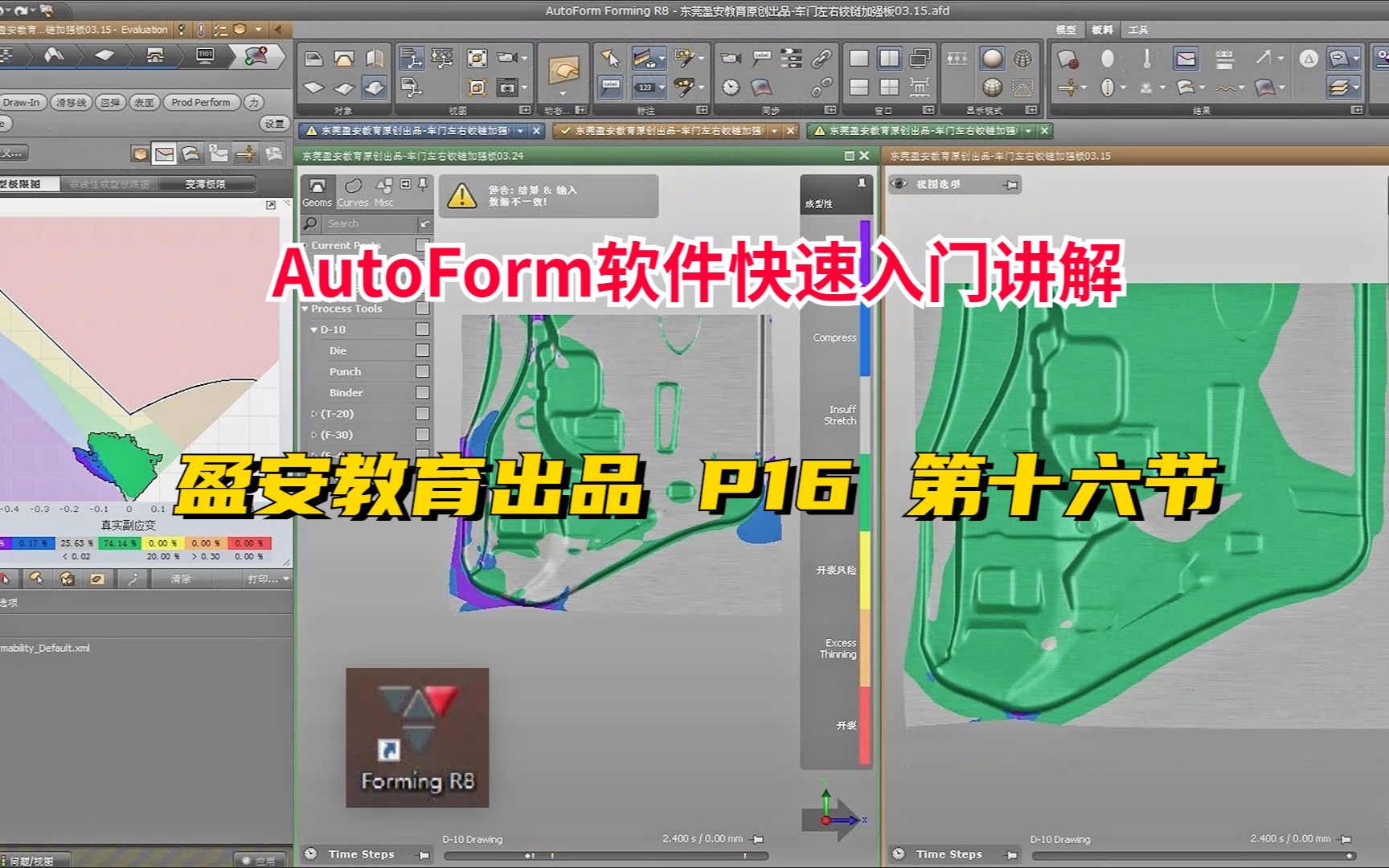
Task: Select the 变薄极限 tab
Action: [x=206, y=184]
